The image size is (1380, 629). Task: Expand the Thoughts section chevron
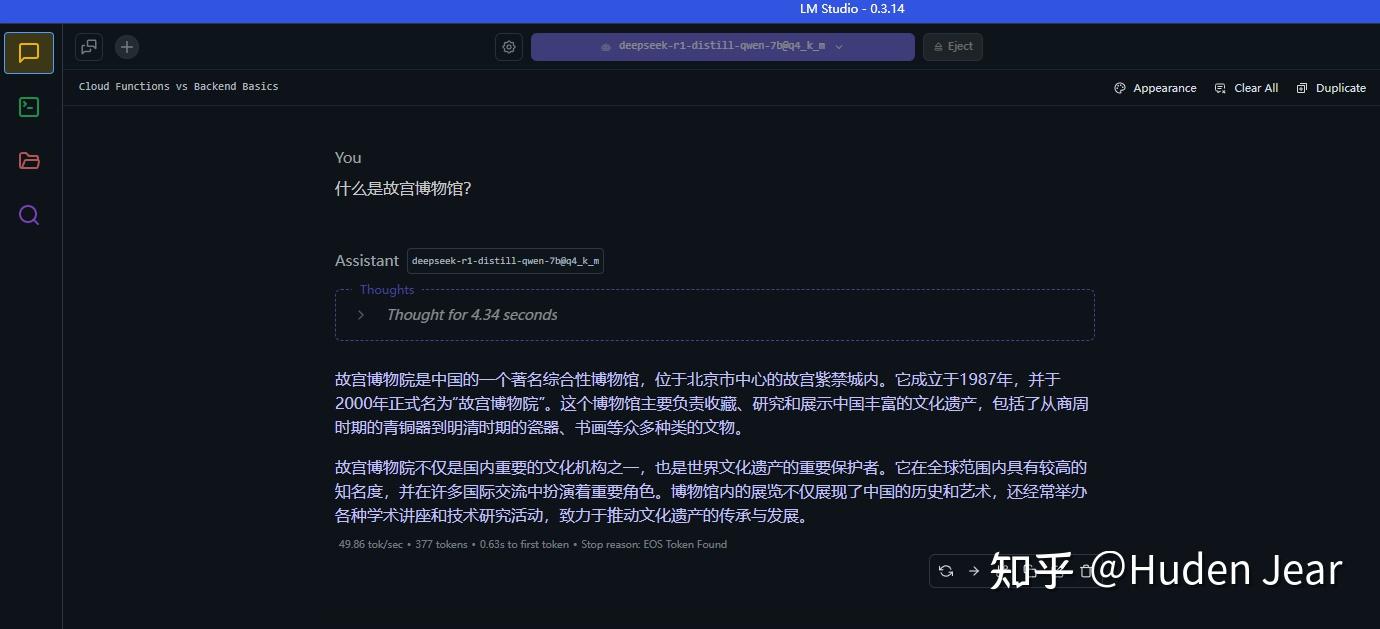(x=361, y=315)
